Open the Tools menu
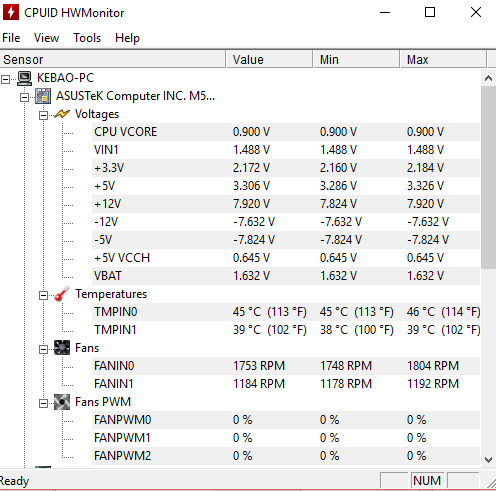This screenshot has height=491, width=496. pos(87,38)
